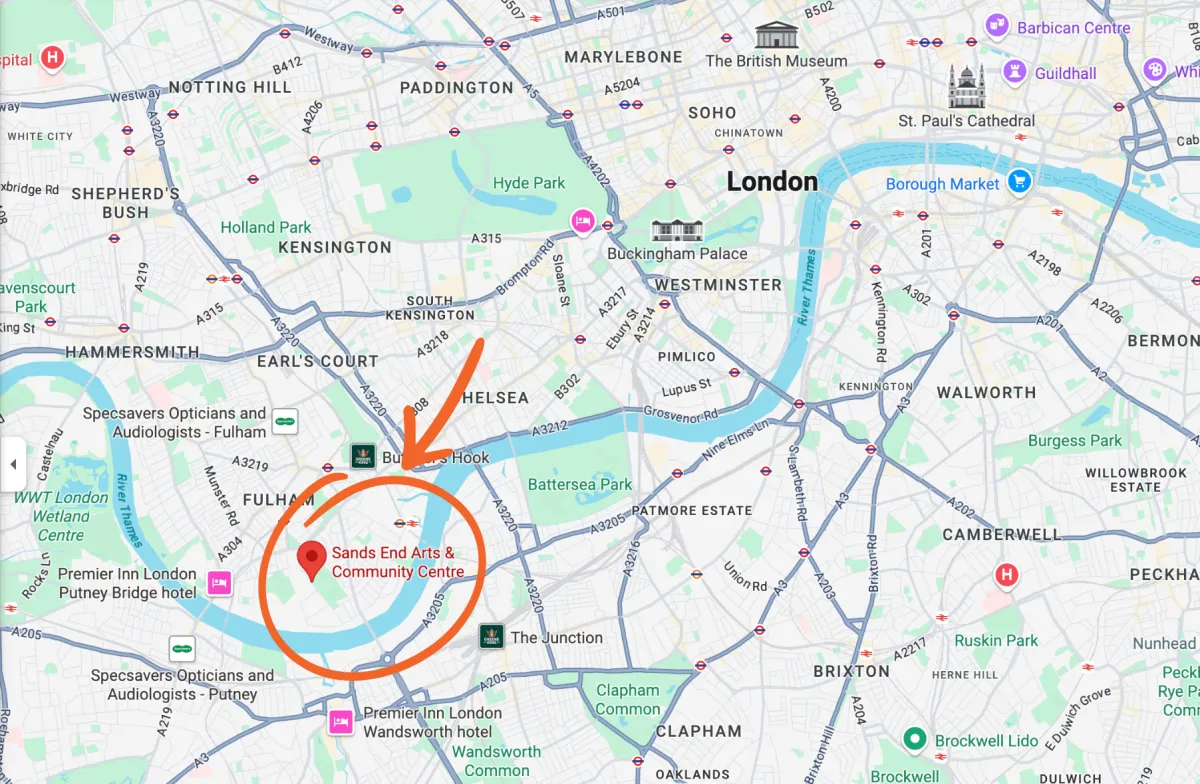
Task: Open the Guildhall purple marker icon
Action: [x=1017, y=71]
